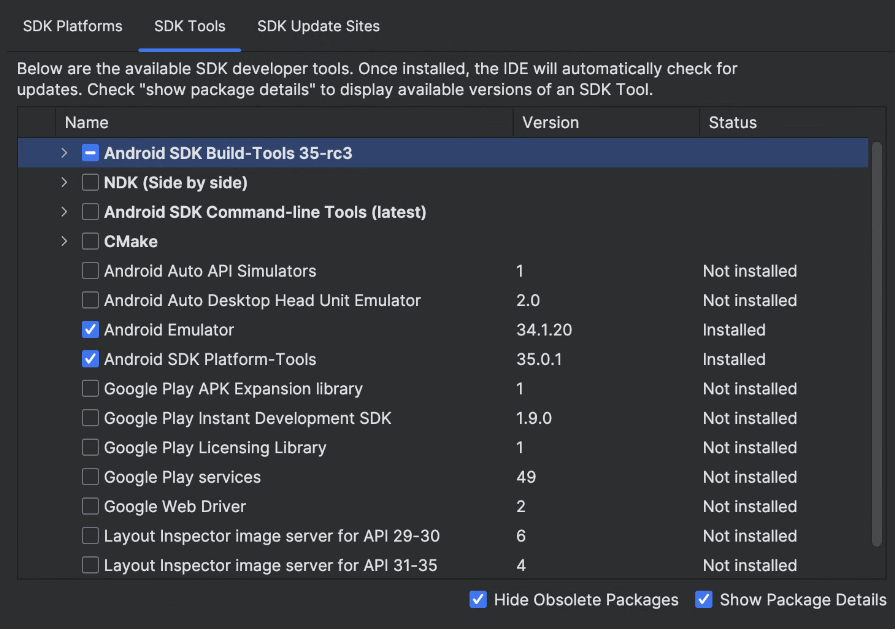This screenshot has width=895, height=629.
Task: Click the Version column header
Action: [550, 123]
